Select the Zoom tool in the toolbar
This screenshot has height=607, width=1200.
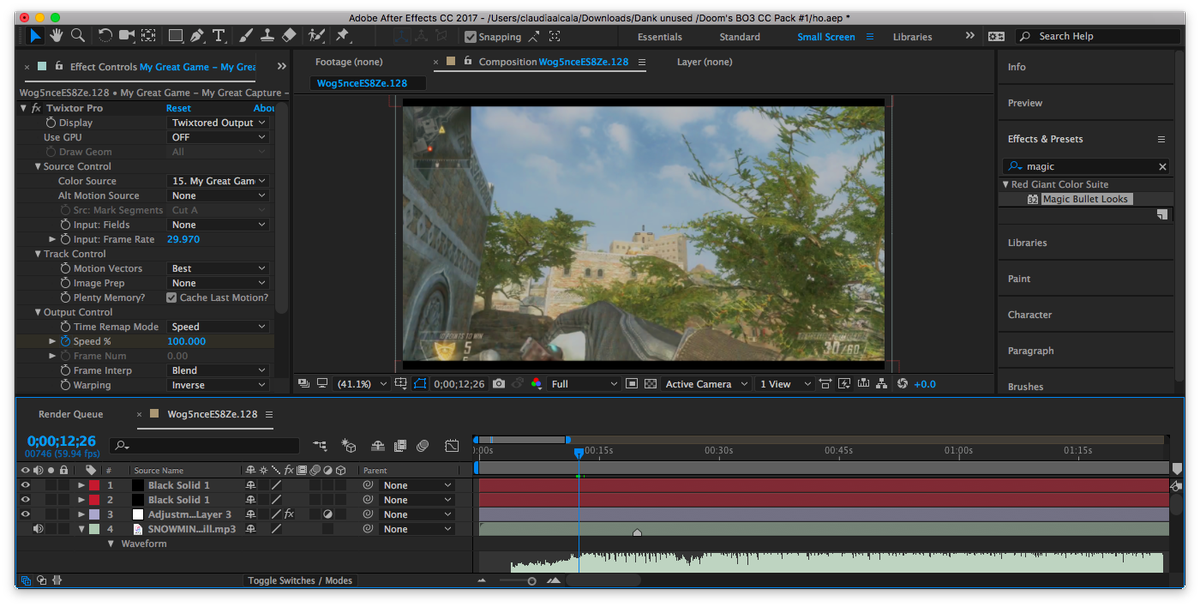(76, 36)
